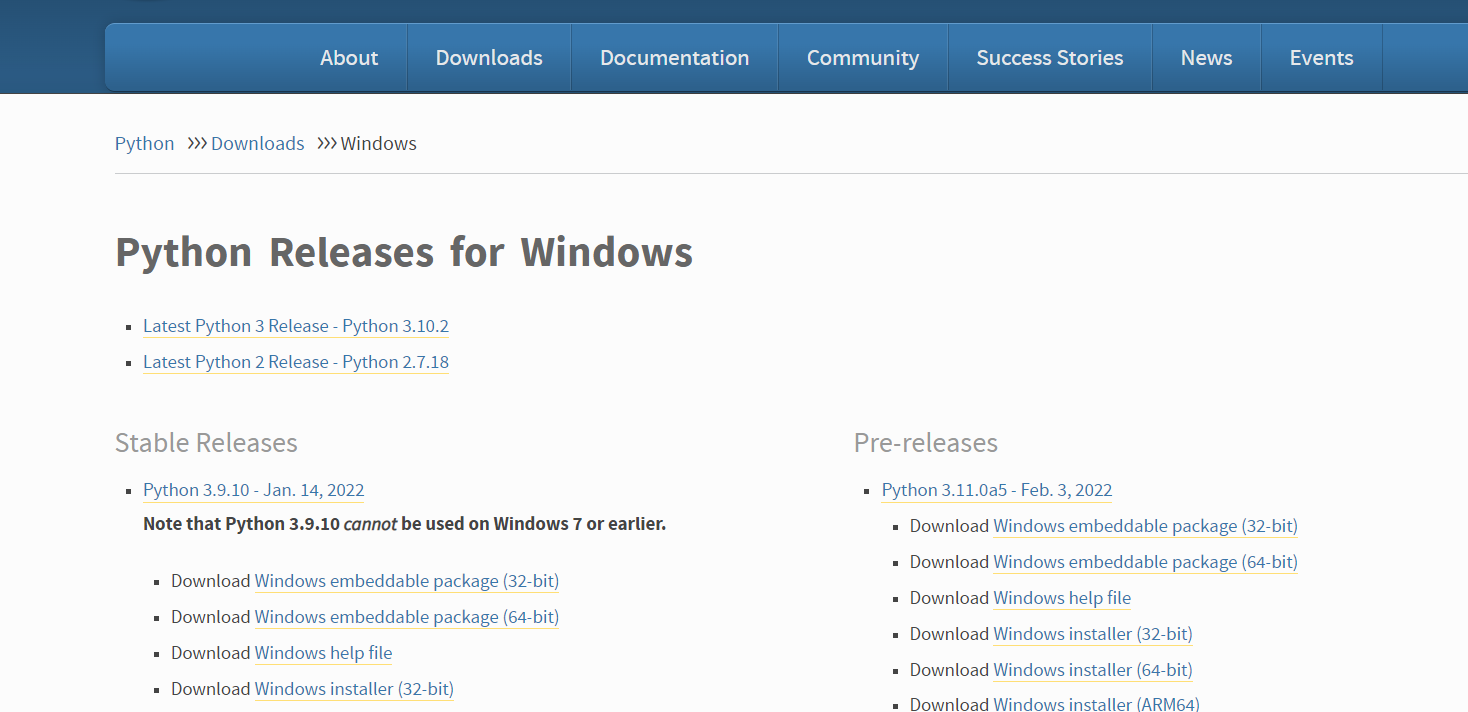Open the Community menu
This screenshot has width=1468, height=712.
[863, 58]
